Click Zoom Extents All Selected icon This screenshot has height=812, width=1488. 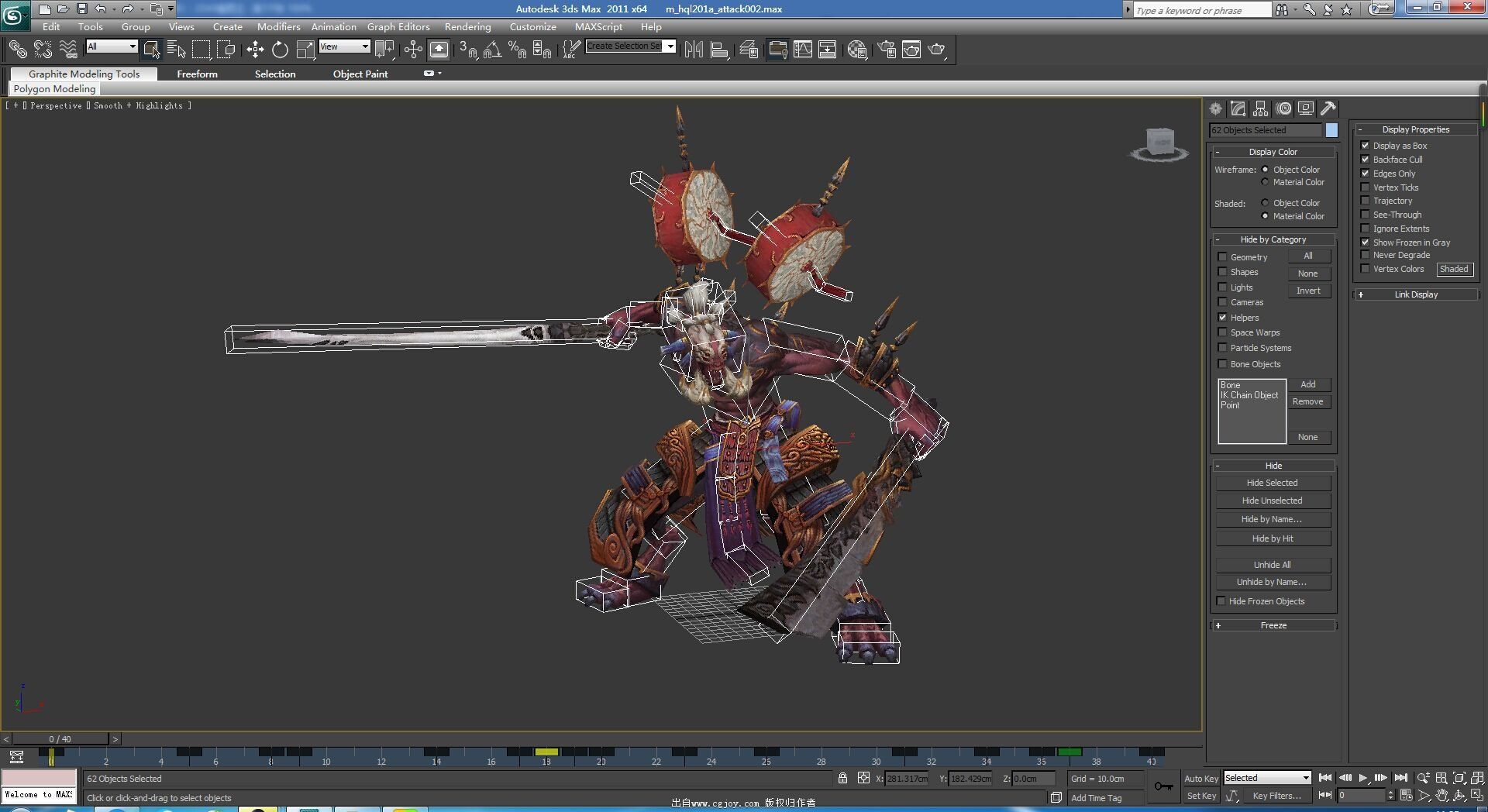click(x=1477, y=778)
